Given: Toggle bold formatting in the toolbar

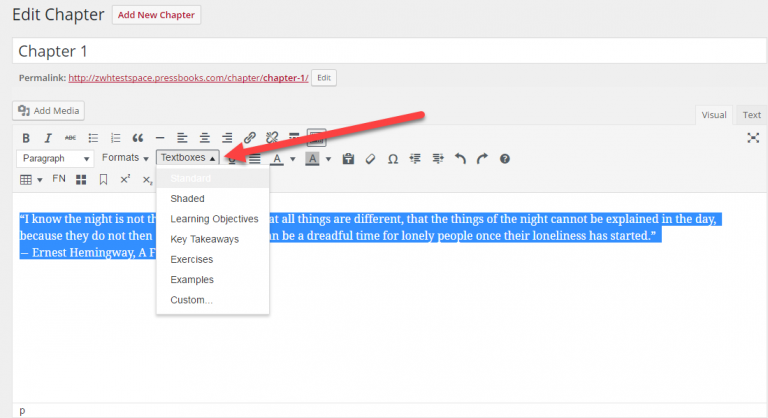Looking at the screenshot, I should click(x=26, y=138).
